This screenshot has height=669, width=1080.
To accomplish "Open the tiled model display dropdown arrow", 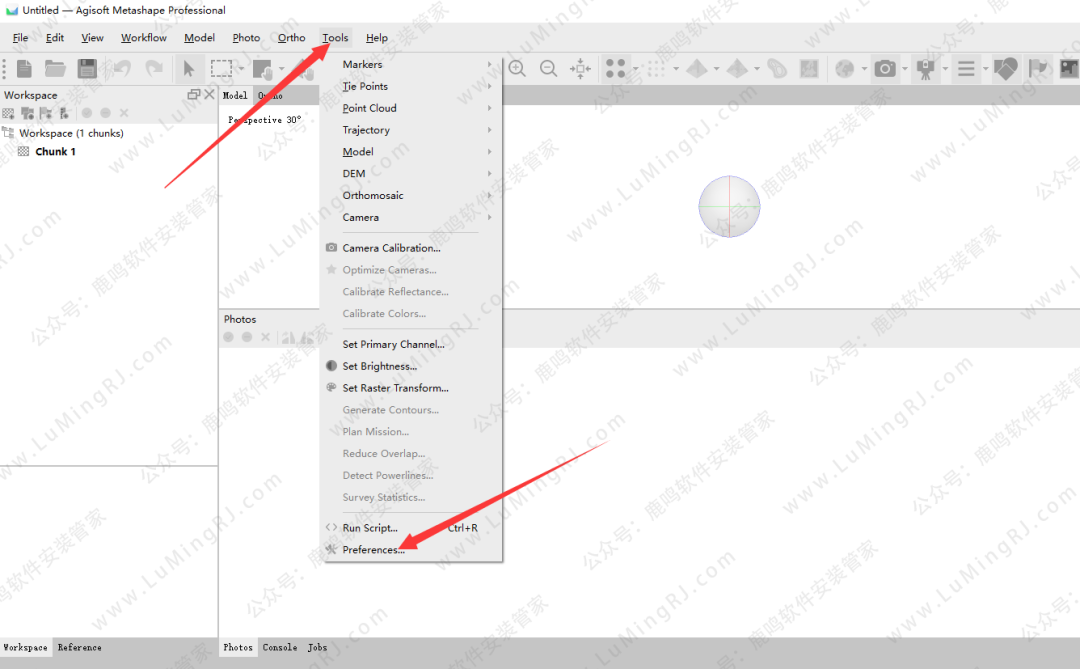I will tap(756, 69).
